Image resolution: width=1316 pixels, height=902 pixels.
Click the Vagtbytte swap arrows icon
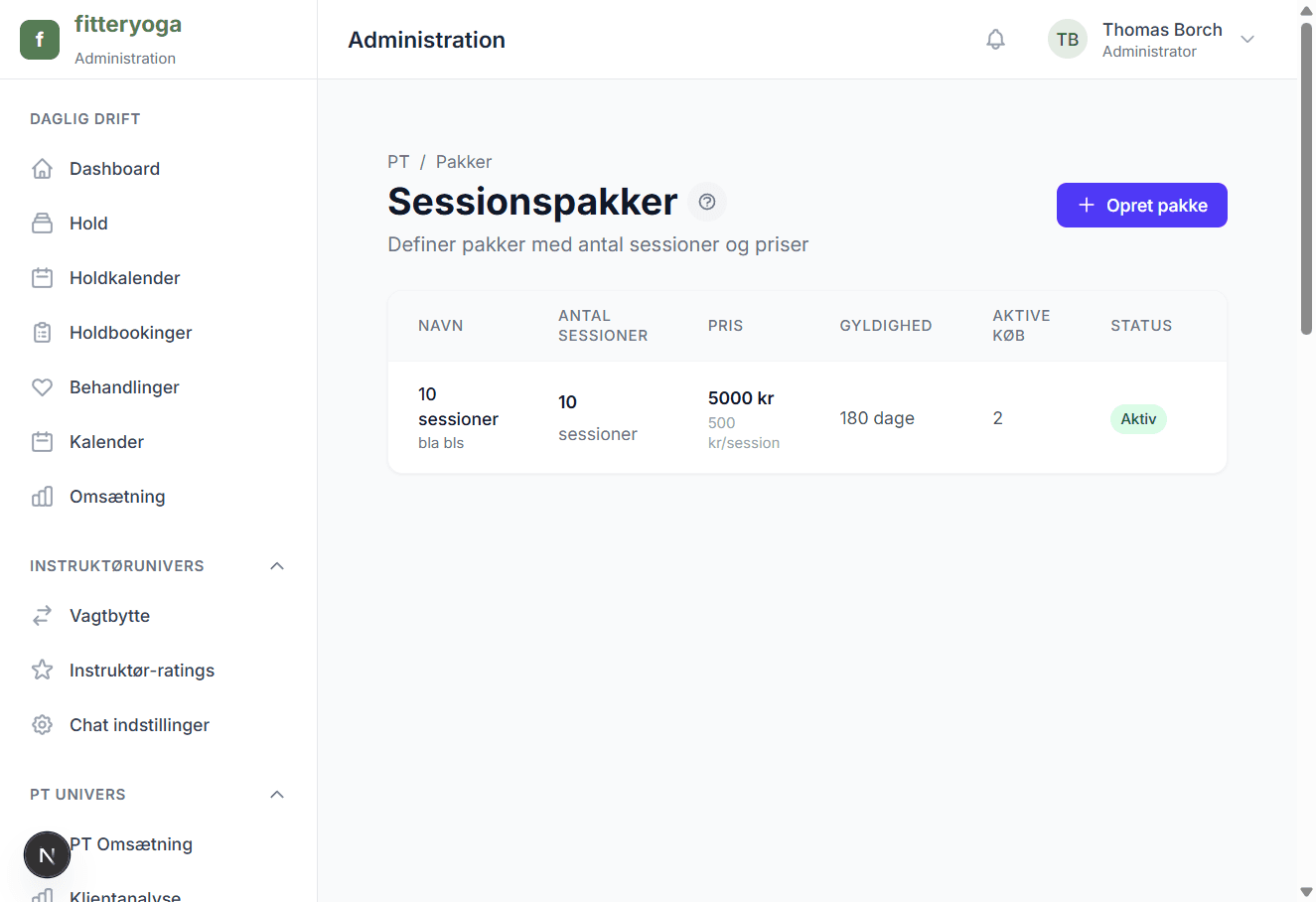pos(42,615)
